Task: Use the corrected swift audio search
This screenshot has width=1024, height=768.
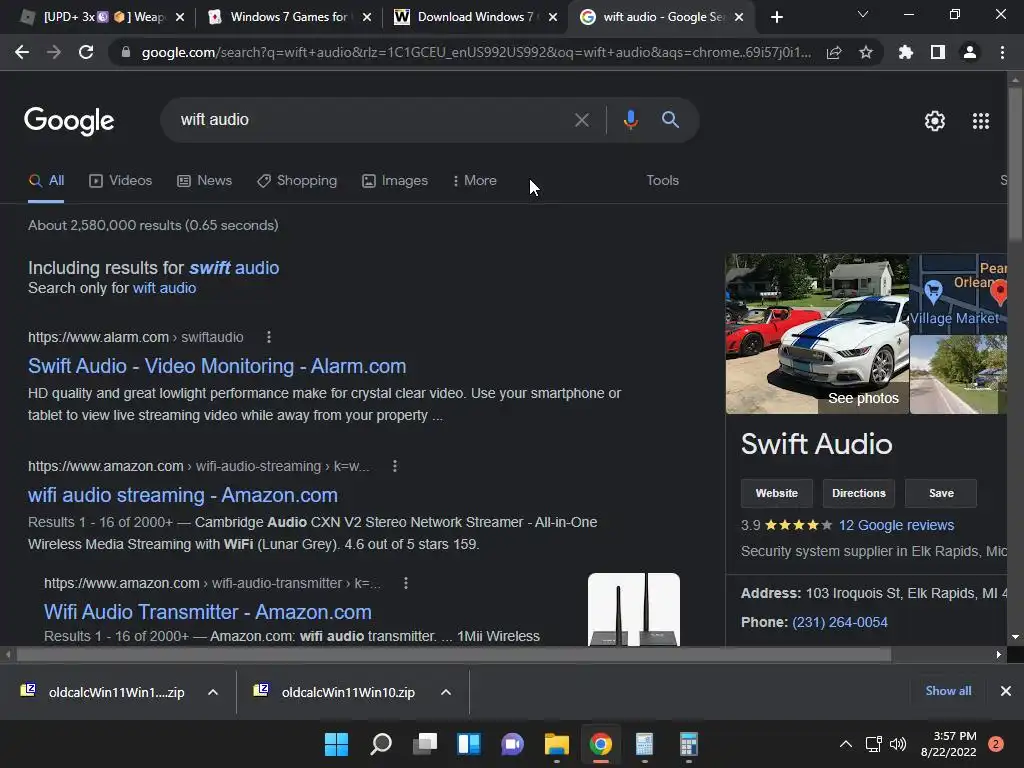Action: [234, 268]
